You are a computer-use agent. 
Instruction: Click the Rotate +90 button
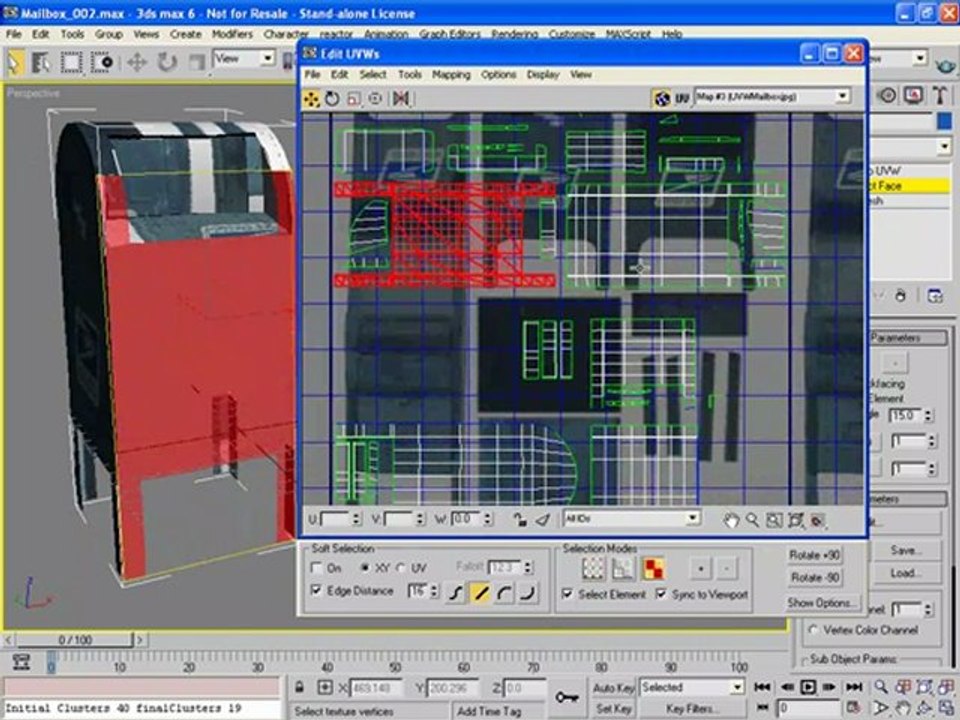(x=814, y=555)
